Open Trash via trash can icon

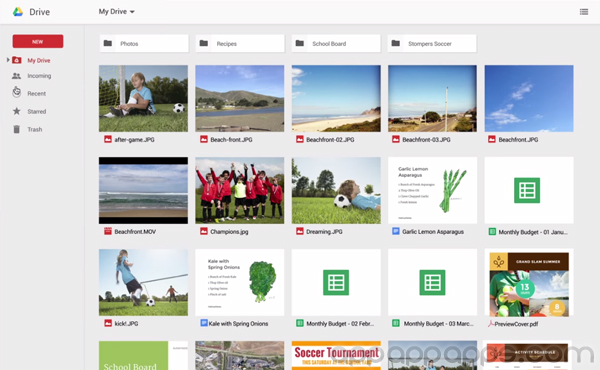(x=16, y=129)
